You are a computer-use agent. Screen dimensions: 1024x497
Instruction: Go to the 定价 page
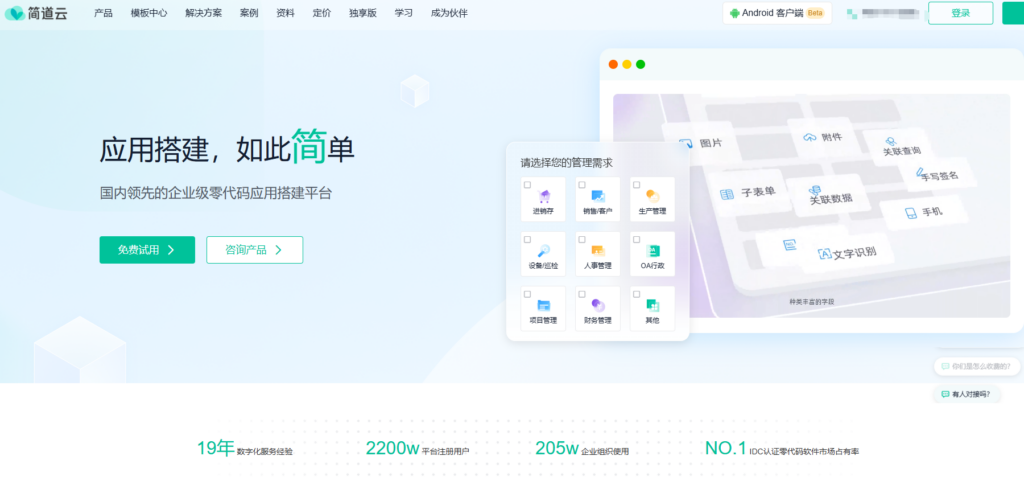(322, 13)
